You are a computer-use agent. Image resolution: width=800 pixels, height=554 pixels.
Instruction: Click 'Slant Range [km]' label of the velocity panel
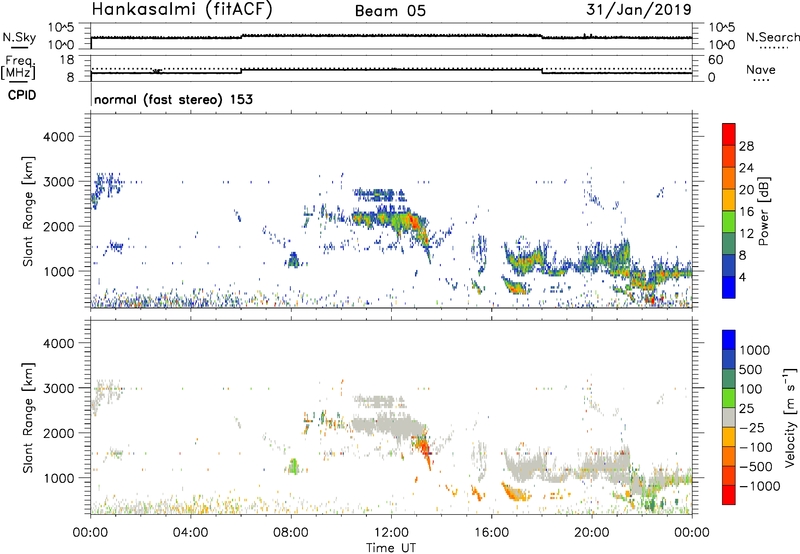coord(28,417)
